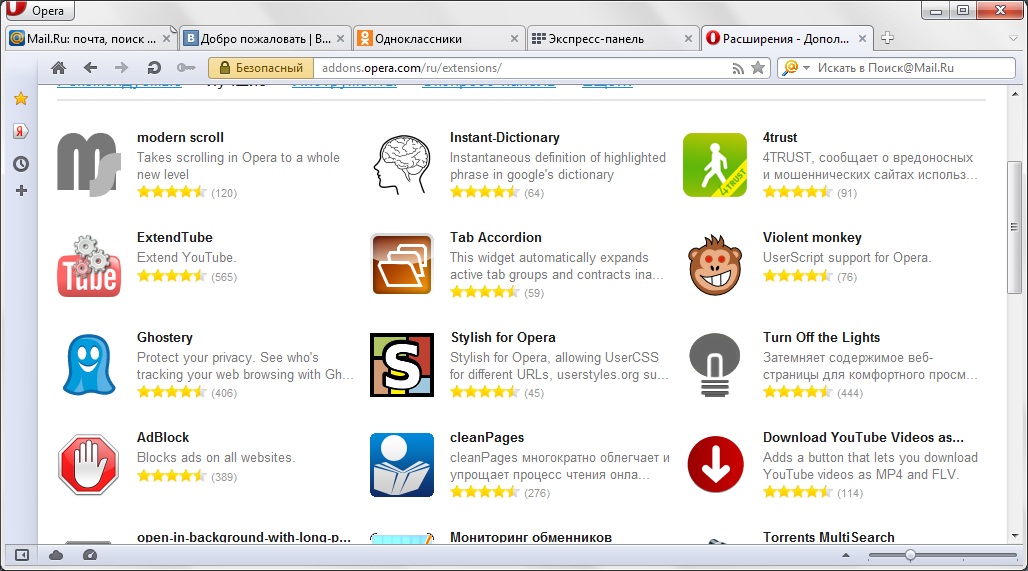Open the Yandex panel in sidebar
1028x571 pixels.
21,131
